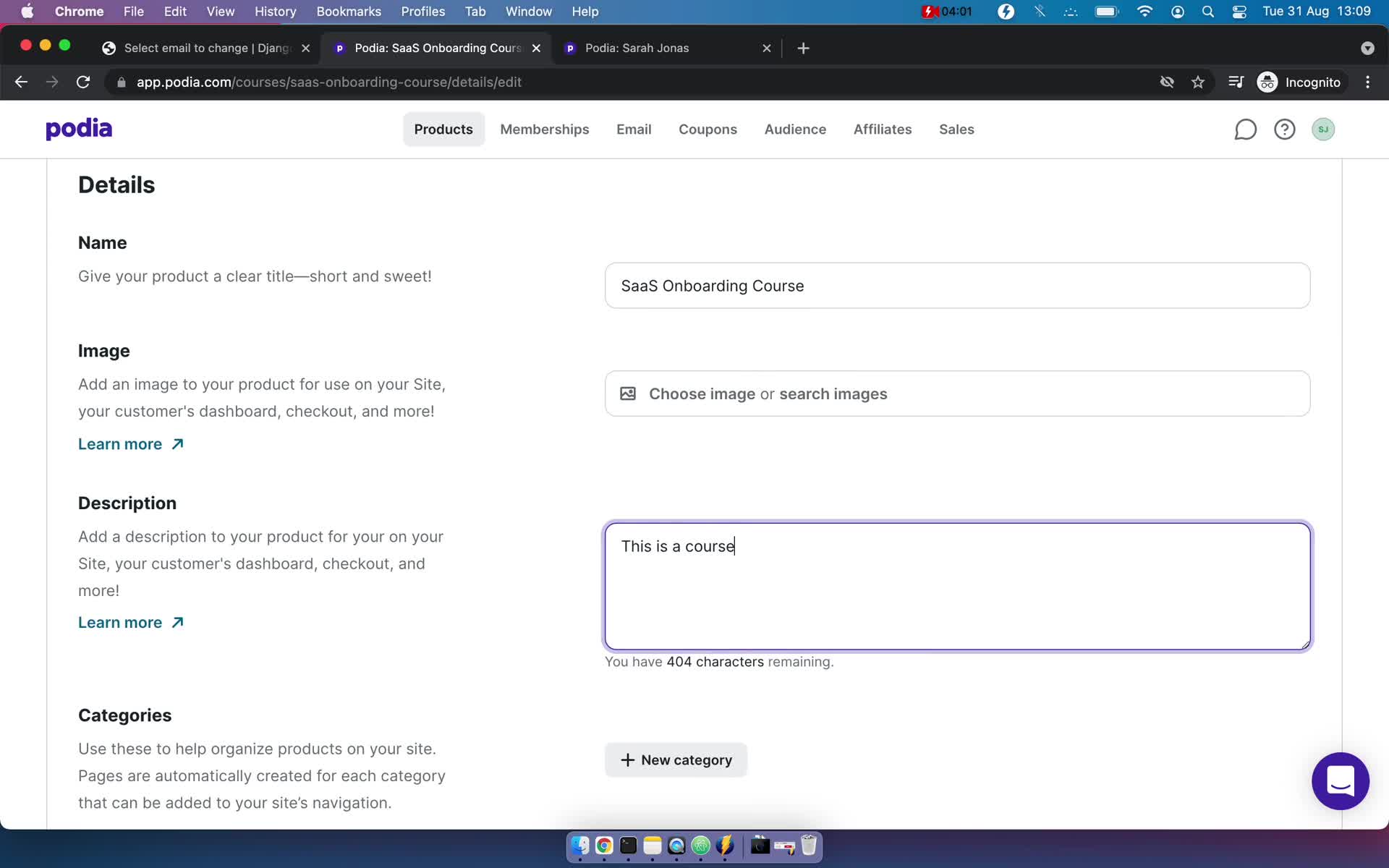Click Audience navigation tab item

pyautogui.click(x=795, y=128)
